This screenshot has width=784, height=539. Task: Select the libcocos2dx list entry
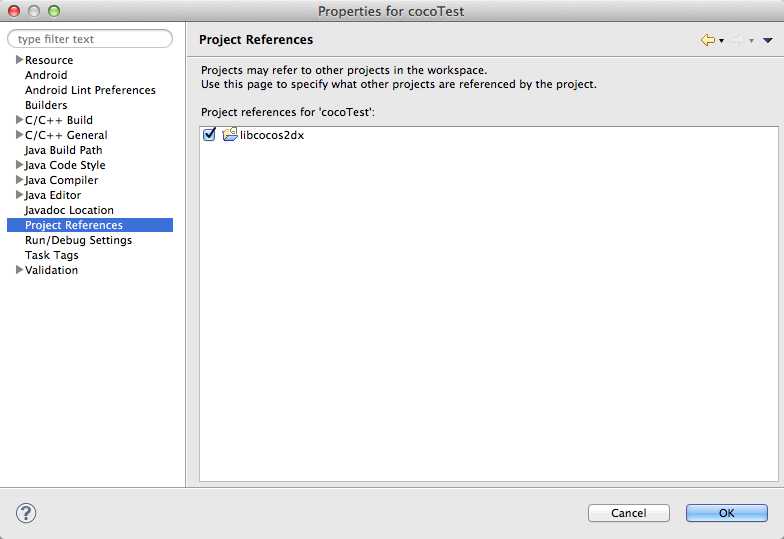click(272, 135)
